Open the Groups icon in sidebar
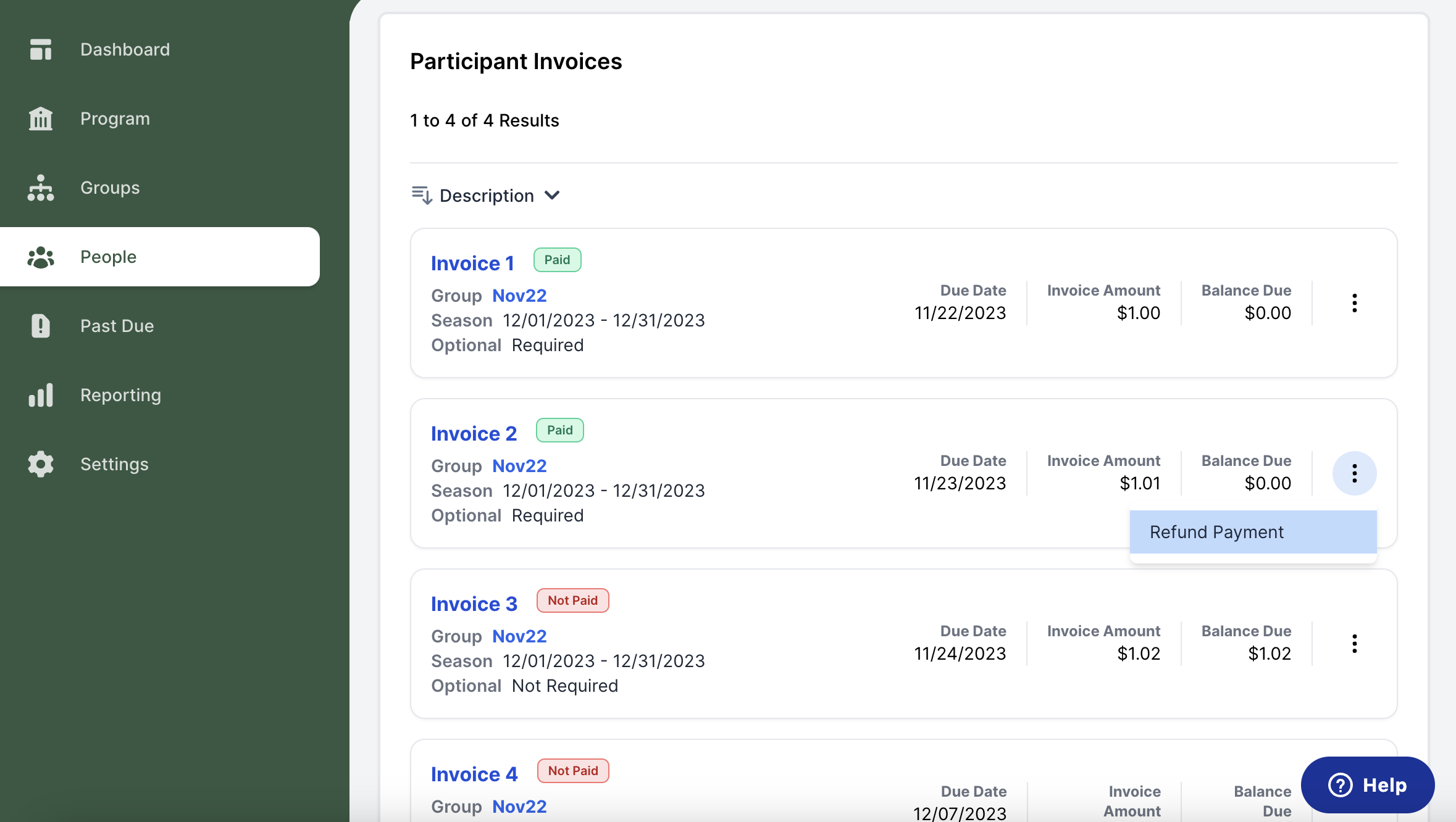 40,187
